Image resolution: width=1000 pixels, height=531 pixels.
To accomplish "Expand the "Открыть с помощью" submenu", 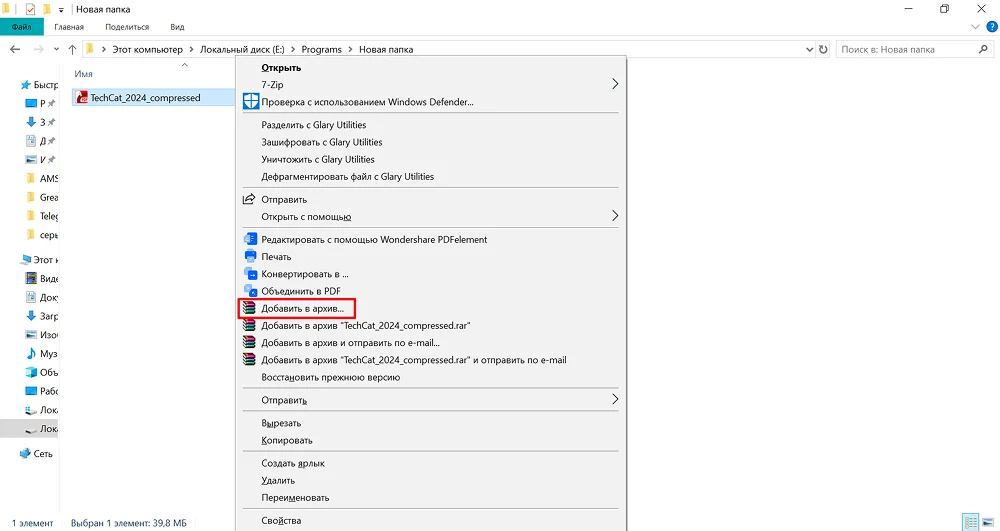I will coord(615,216).
